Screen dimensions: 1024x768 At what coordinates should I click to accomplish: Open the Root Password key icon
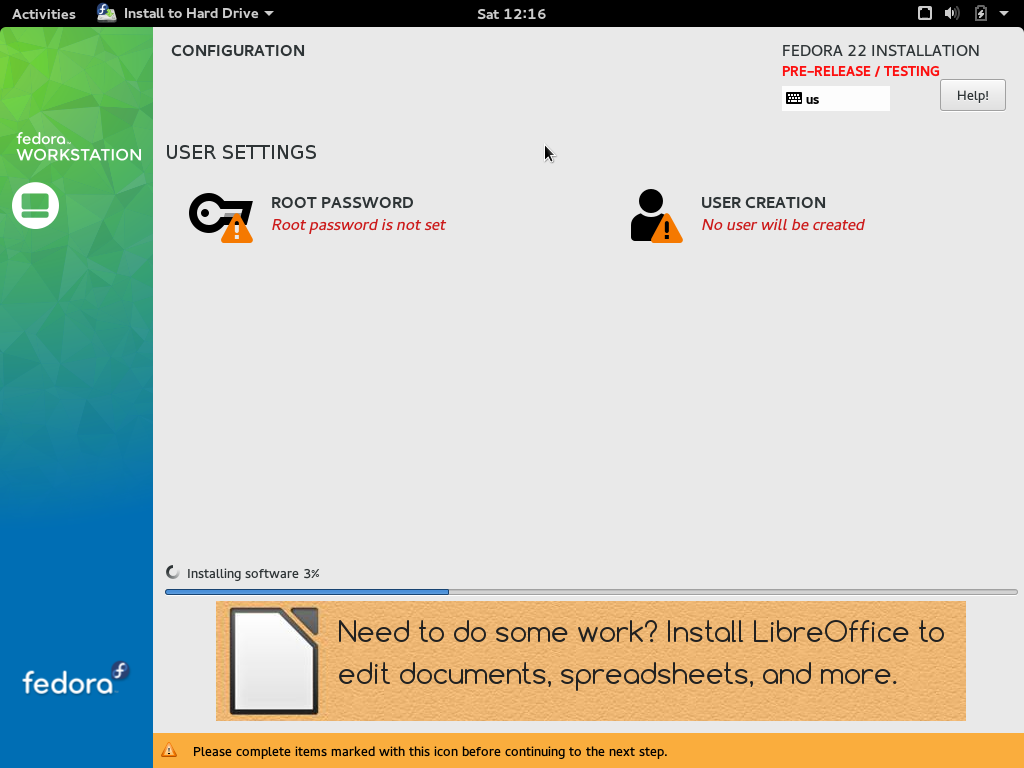(221, 217)
